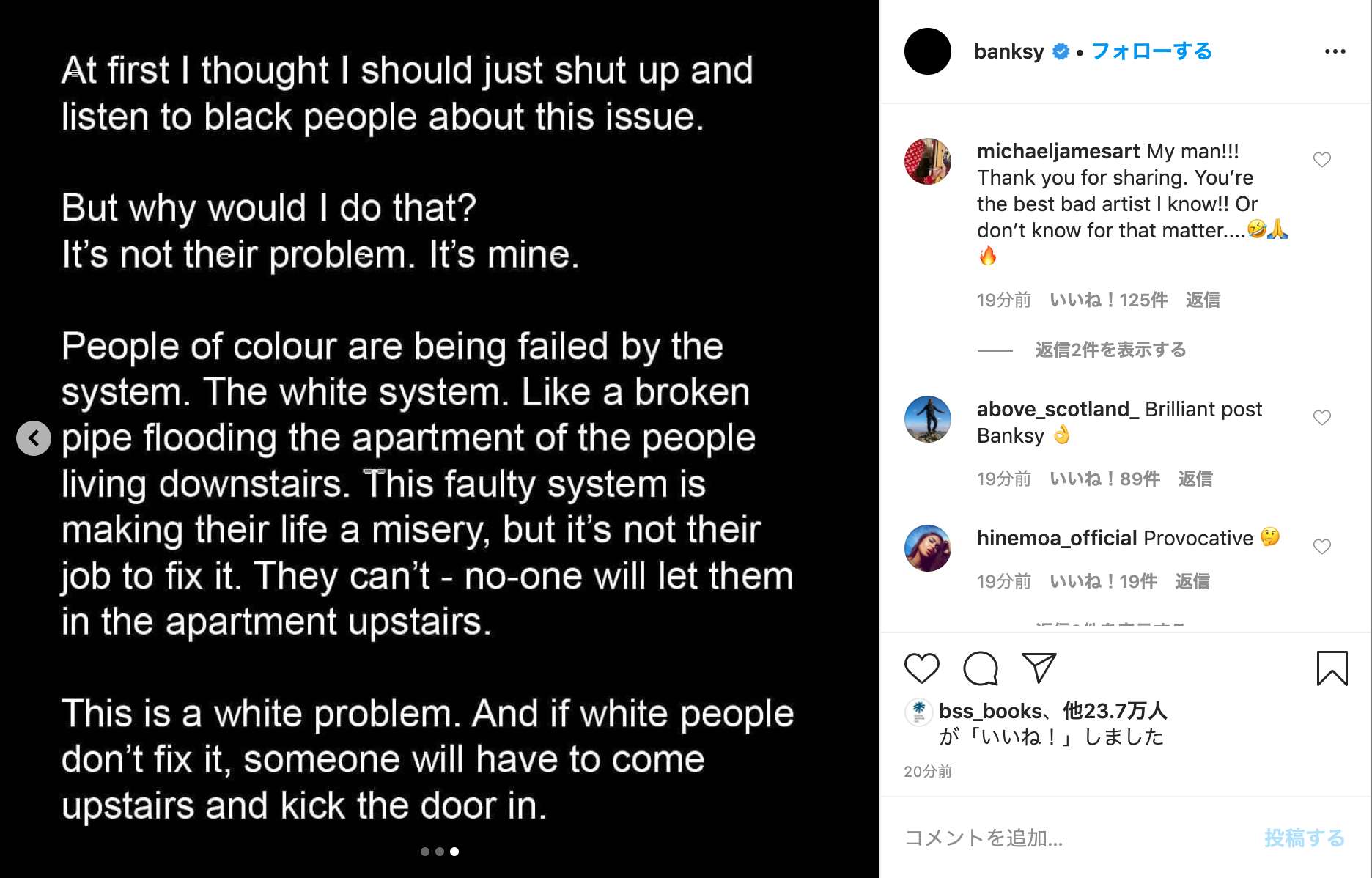Like above_scotland_'s comment
The width and height of the screenshot is (1372, 878).
tap(1321, 418)
